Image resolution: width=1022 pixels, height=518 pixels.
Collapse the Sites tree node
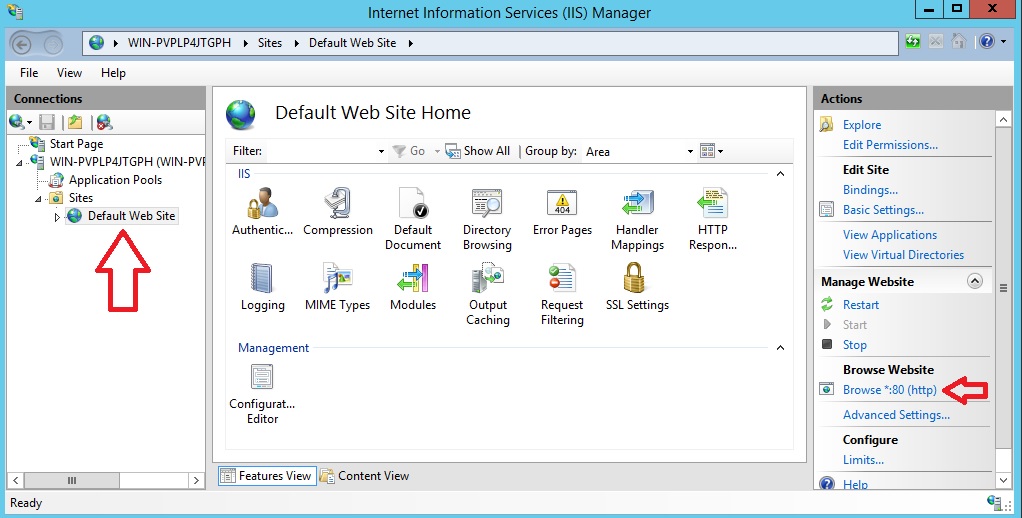[x=38, y=199]
